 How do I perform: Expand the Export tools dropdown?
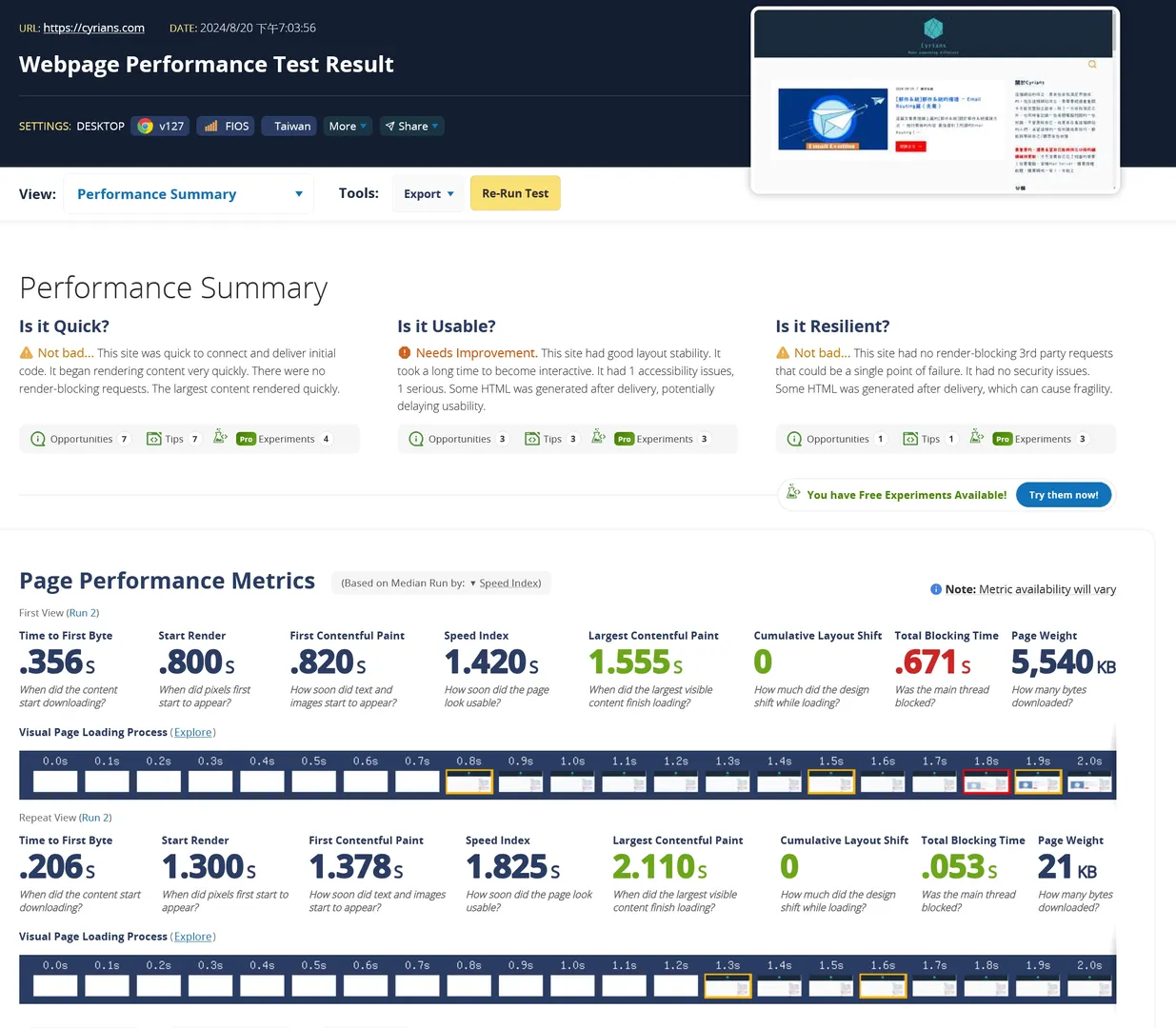pyautogui.click(x=428, y=192)
